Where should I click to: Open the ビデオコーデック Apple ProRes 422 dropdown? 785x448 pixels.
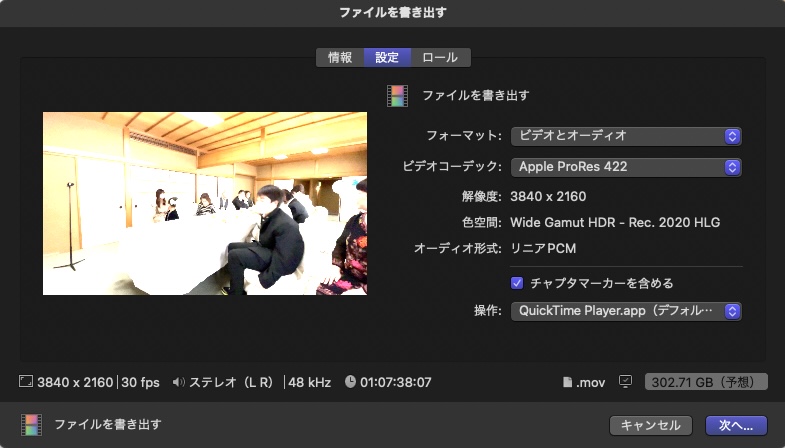[x=626, y=166]
